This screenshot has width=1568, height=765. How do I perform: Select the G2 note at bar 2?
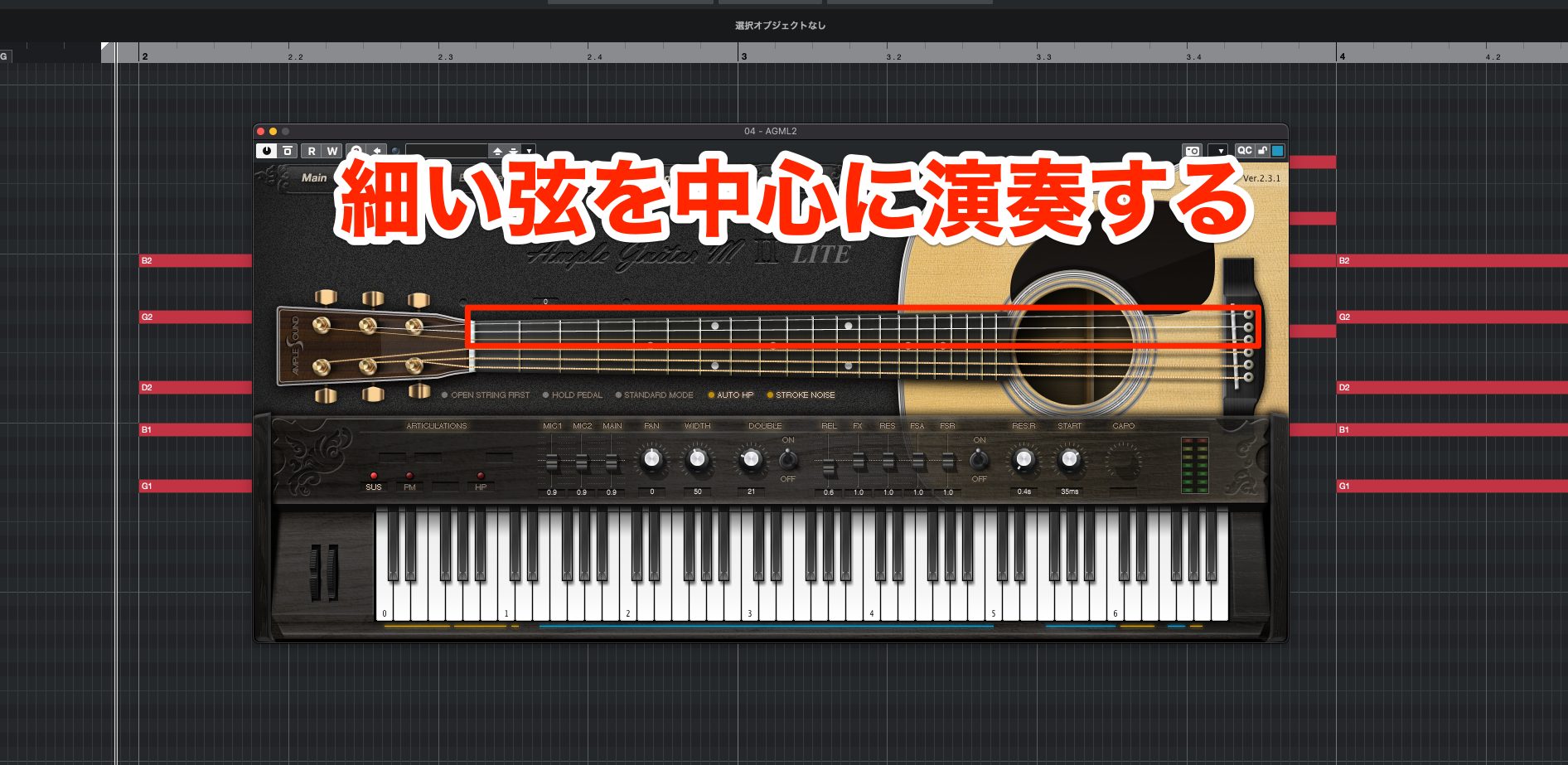196,317
